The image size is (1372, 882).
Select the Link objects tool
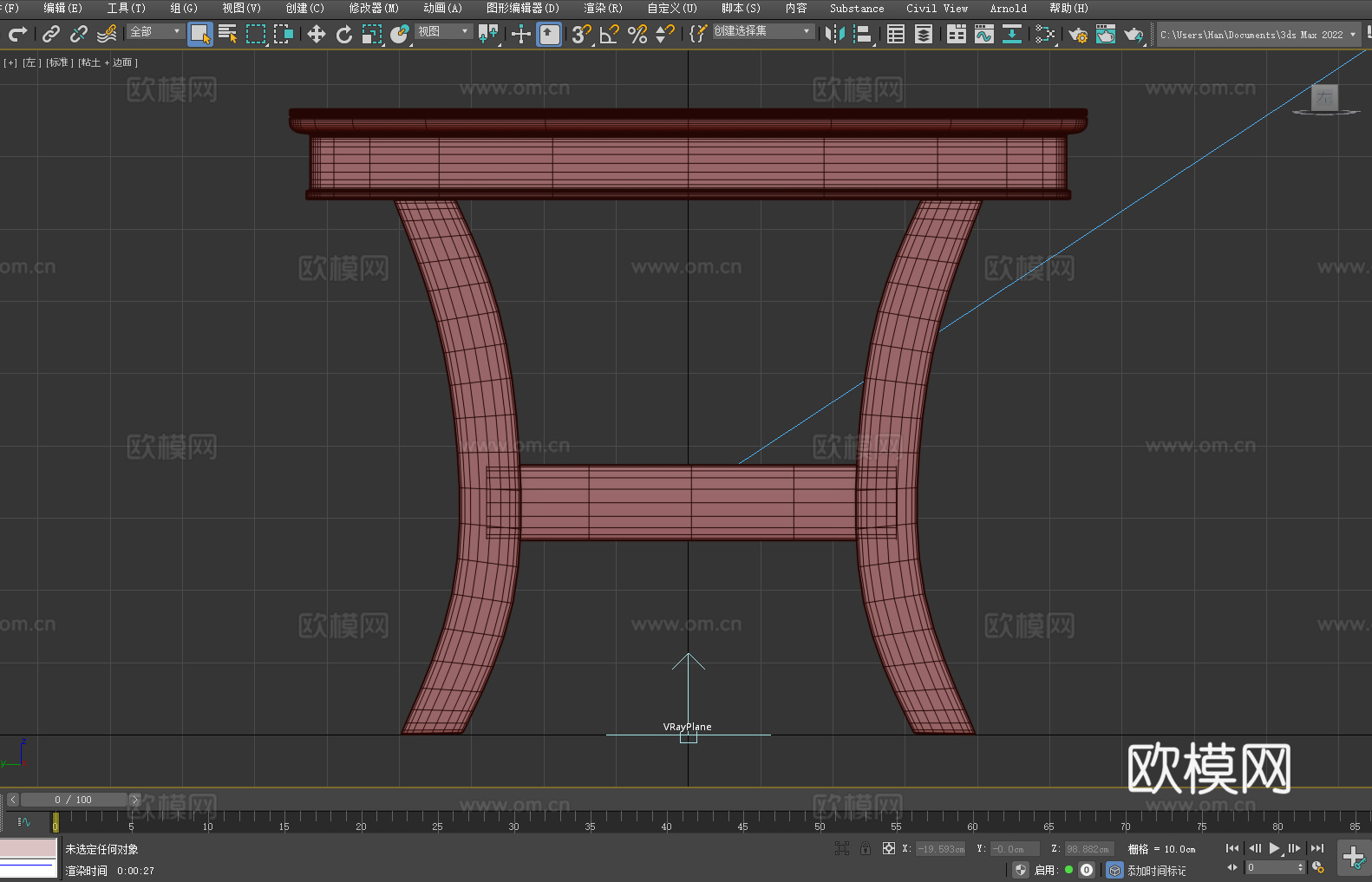coord(51,34)
